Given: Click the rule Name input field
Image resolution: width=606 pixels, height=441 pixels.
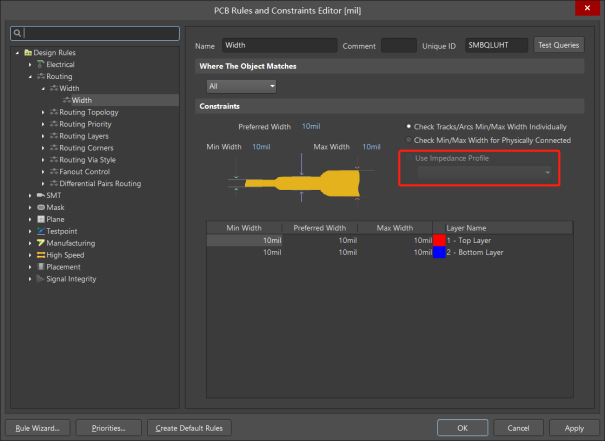Looking at the screenshot, I should [x=276, y=45].
